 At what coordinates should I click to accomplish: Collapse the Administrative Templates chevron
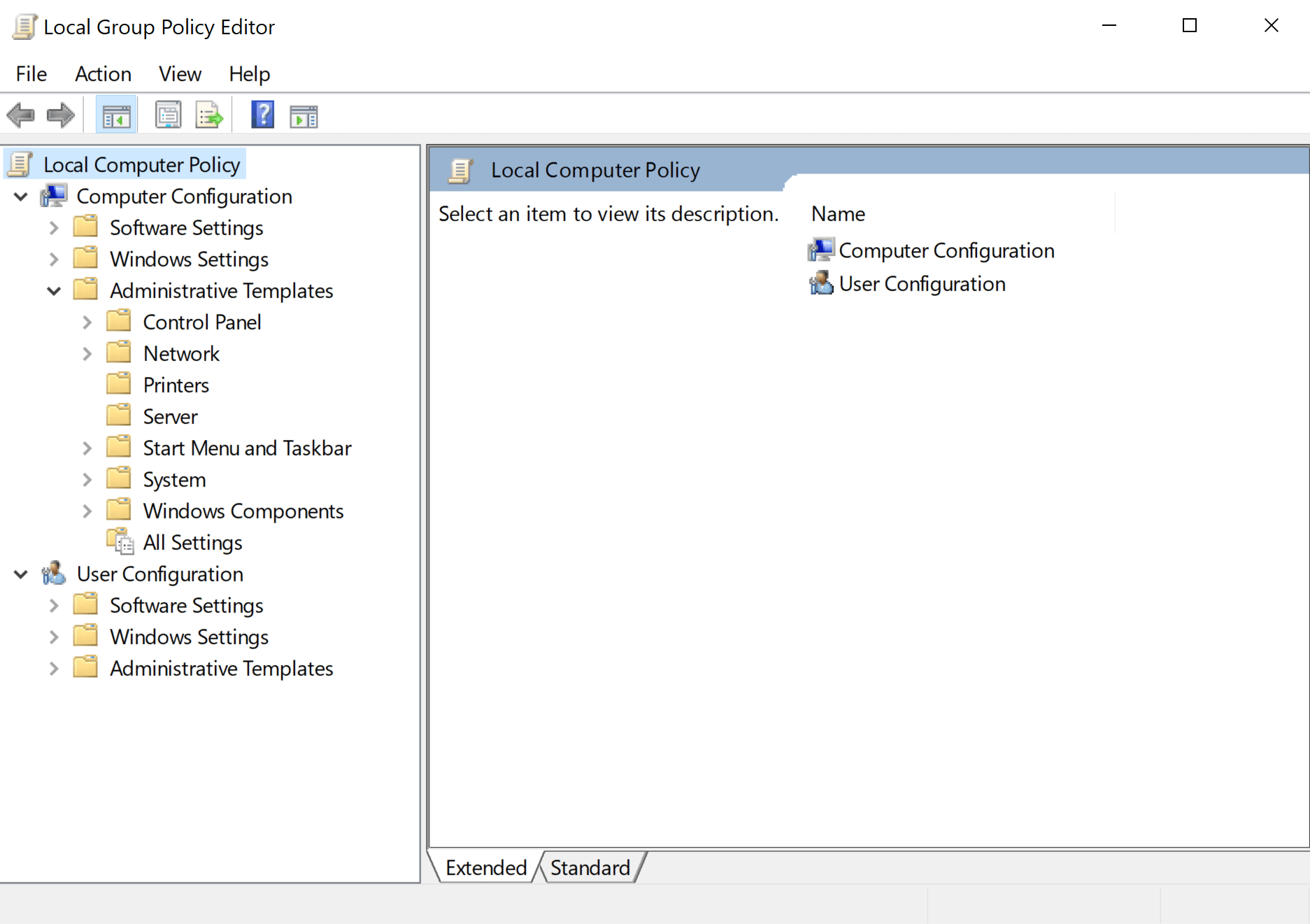[53, 290]
